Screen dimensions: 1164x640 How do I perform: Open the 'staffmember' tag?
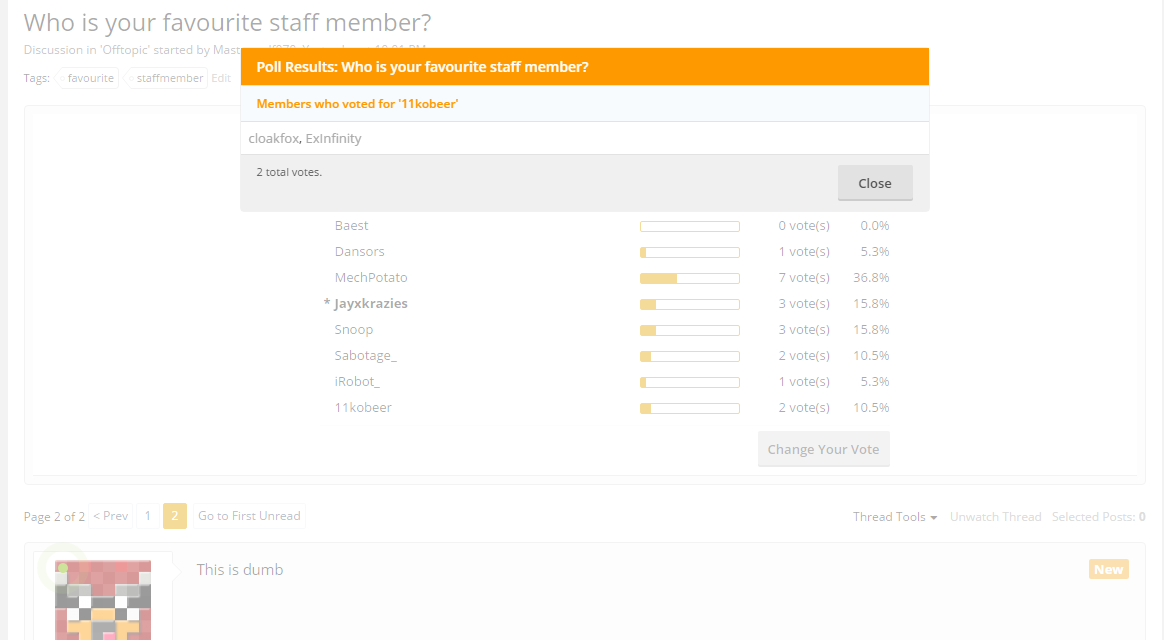tap(166, 78)
